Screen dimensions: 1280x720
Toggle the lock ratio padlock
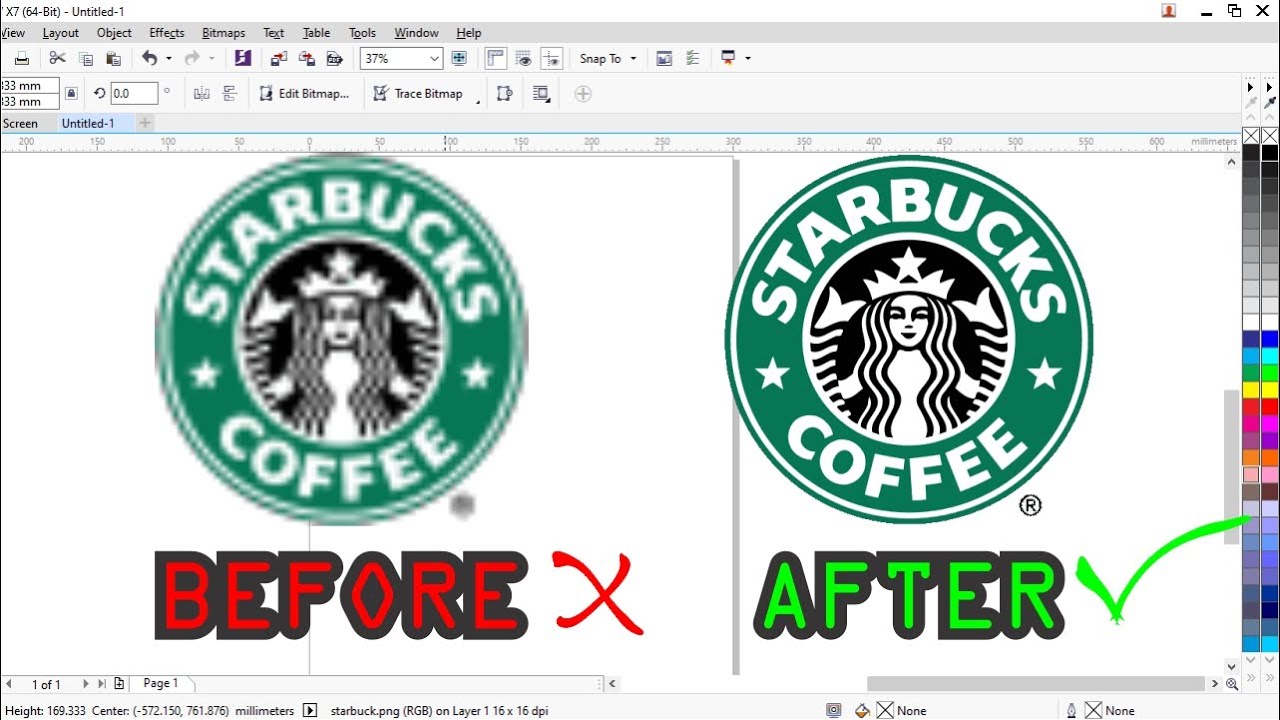click(71, 93)
